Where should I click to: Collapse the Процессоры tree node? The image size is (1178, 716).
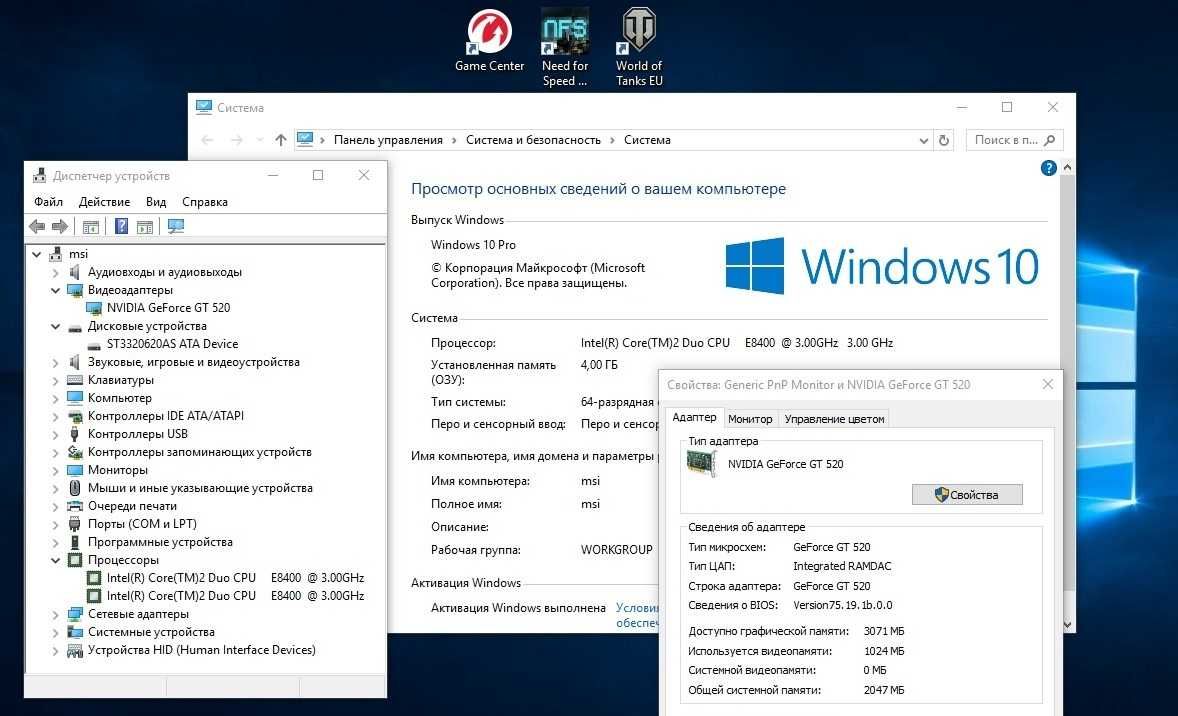pyautogui.click(x=56, y=560)
